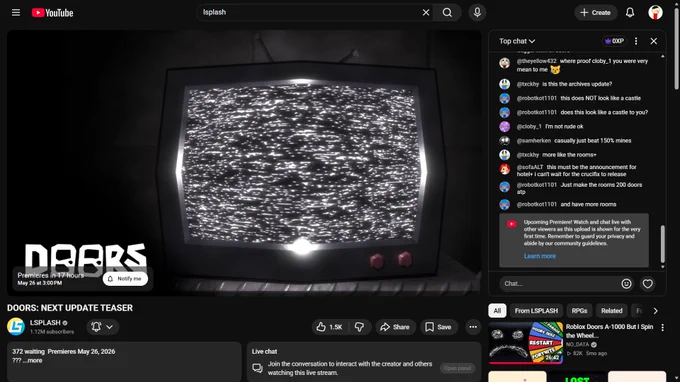Click Open panel in Live chat section
The height and width of the screenshot is (382, 680).
point(457,368)
